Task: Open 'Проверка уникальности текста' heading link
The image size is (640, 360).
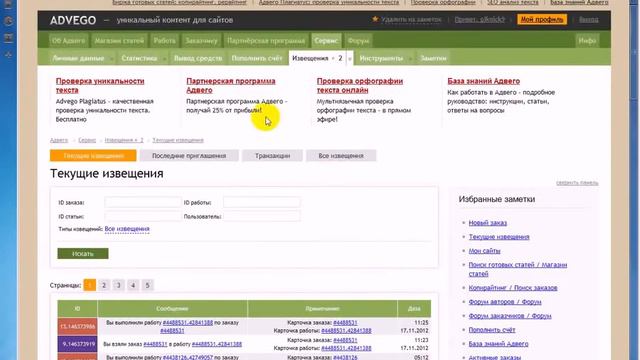Action: (100, 85)
